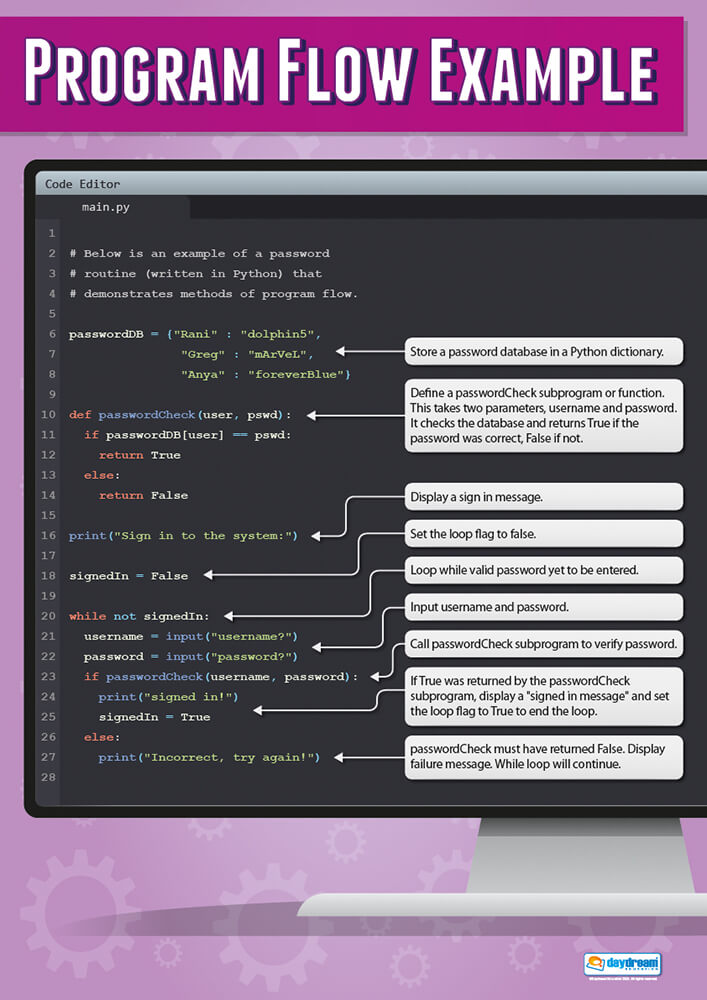
Task: Click line number 28 in the gutter
Action: coord(49,777)
